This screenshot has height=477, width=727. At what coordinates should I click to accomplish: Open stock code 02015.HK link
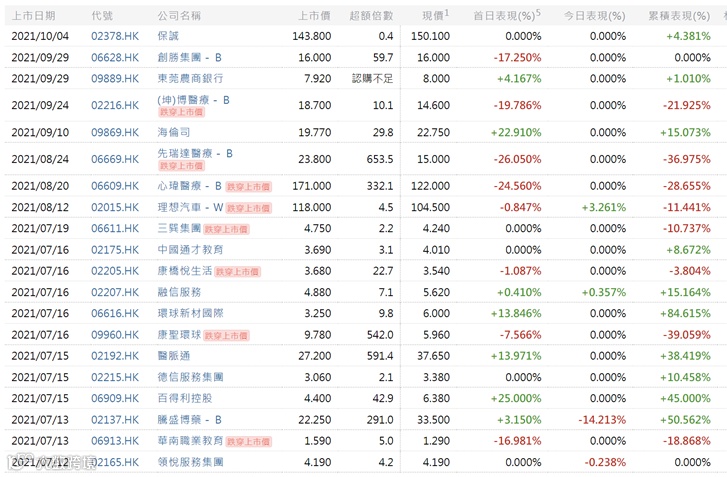pyautogui.click(x=115, y=207)
